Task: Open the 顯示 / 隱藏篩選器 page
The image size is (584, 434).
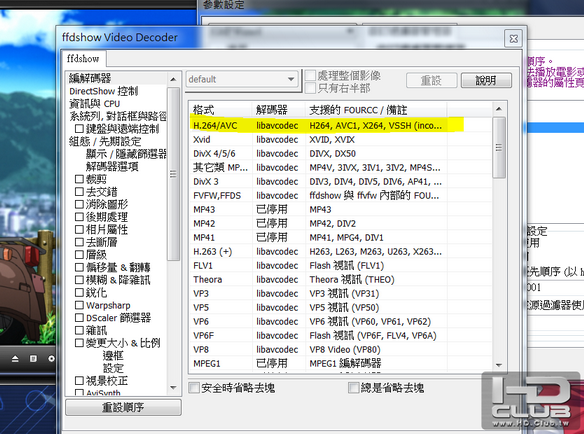Action: [126, 154]
